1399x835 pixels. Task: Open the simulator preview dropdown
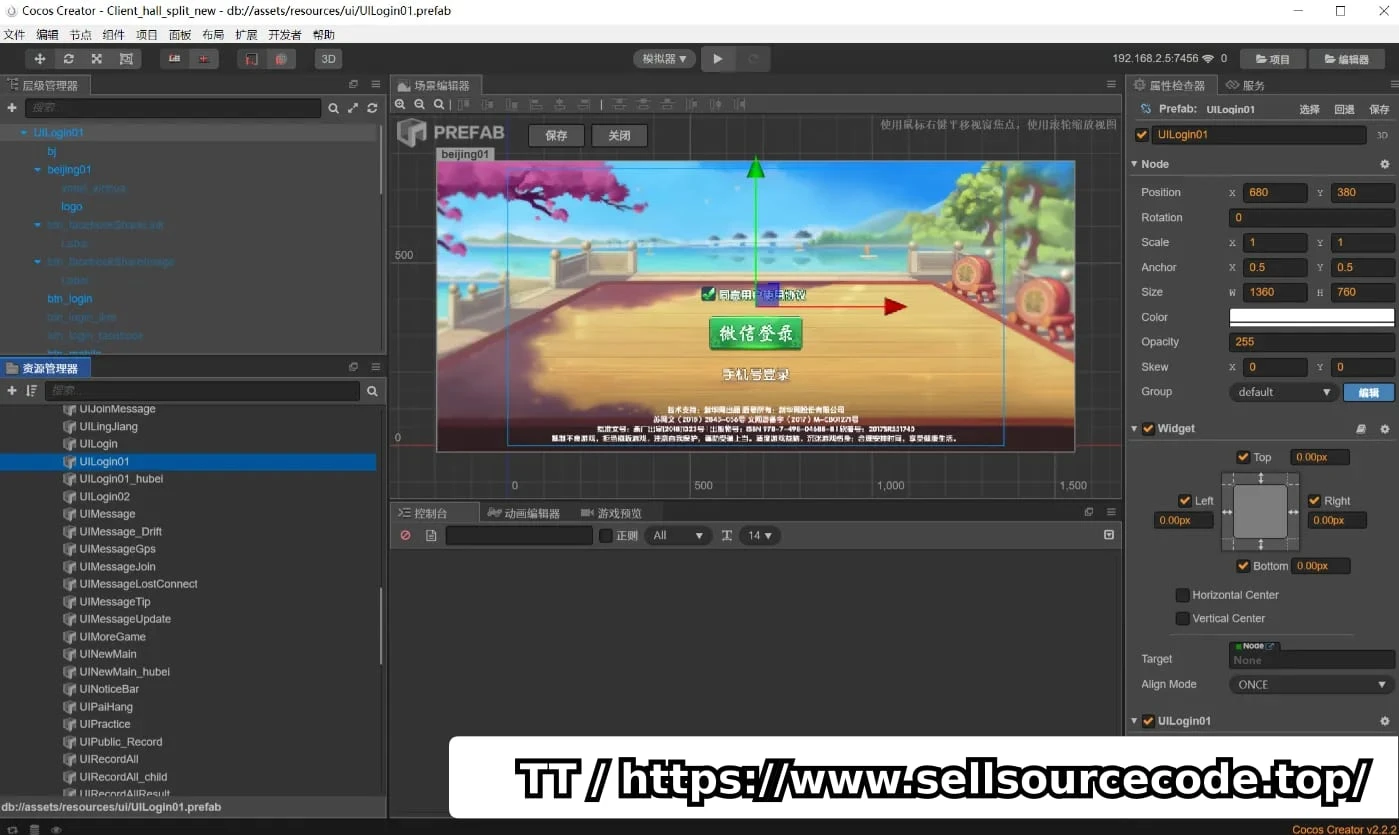pyautogui.click(x=664, y=59)
